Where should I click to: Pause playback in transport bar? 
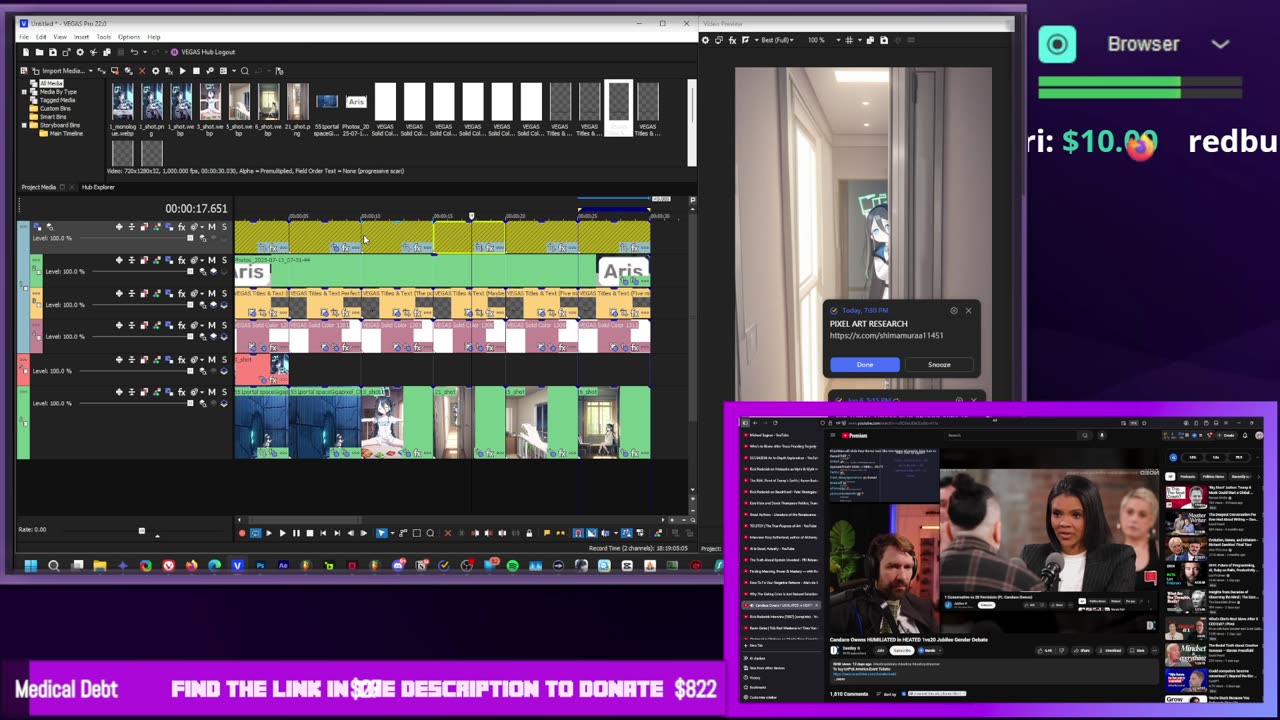click(296, 533)
